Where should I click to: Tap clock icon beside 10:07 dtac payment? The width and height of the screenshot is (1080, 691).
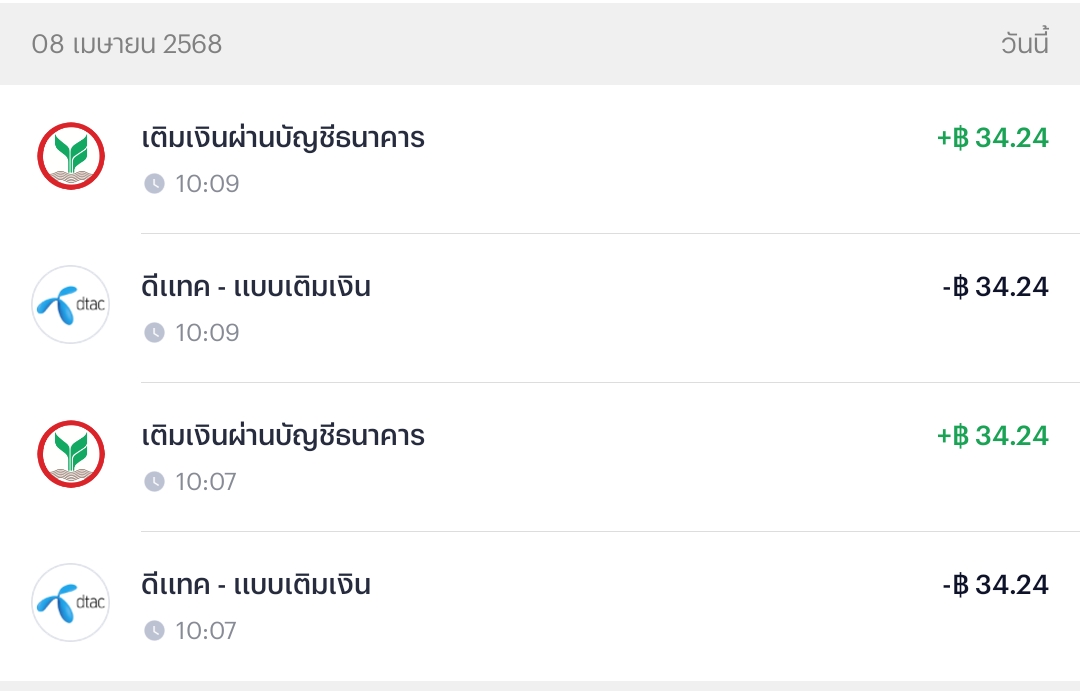pyautogui.click(x=154, y=630)
